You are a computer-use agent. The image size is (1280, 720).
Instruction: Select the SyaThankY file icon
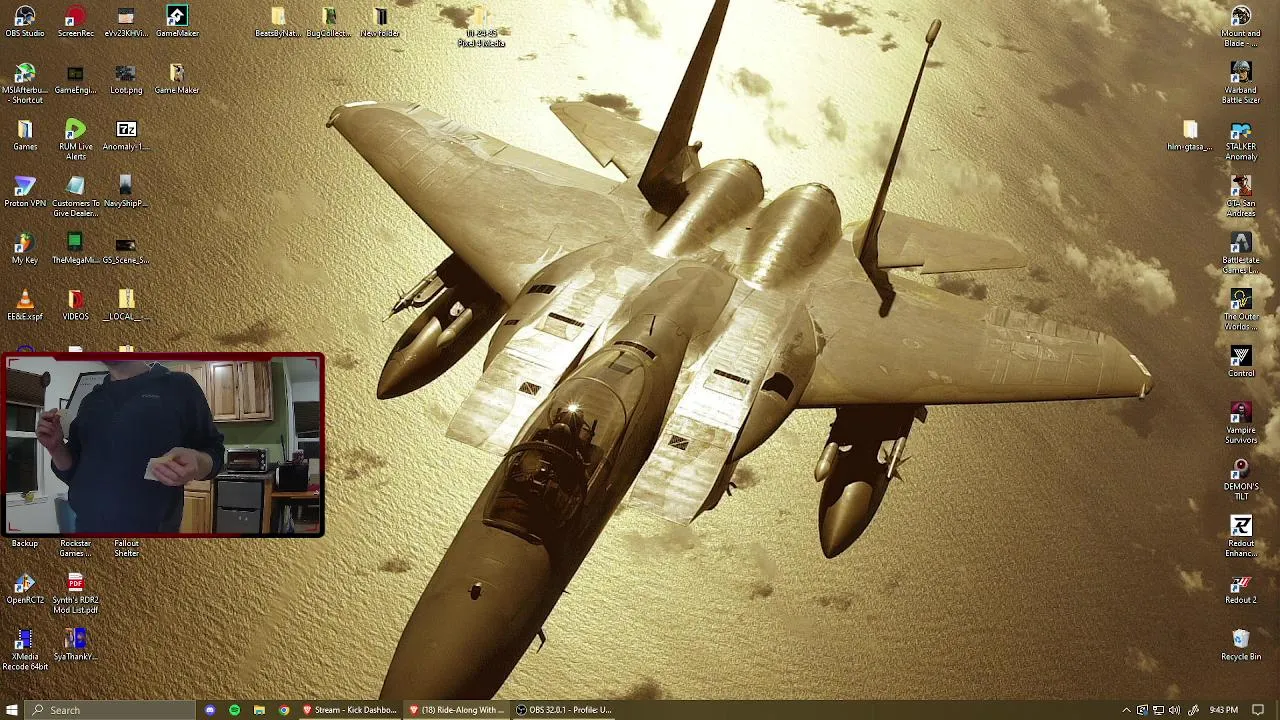coord(75,645)
